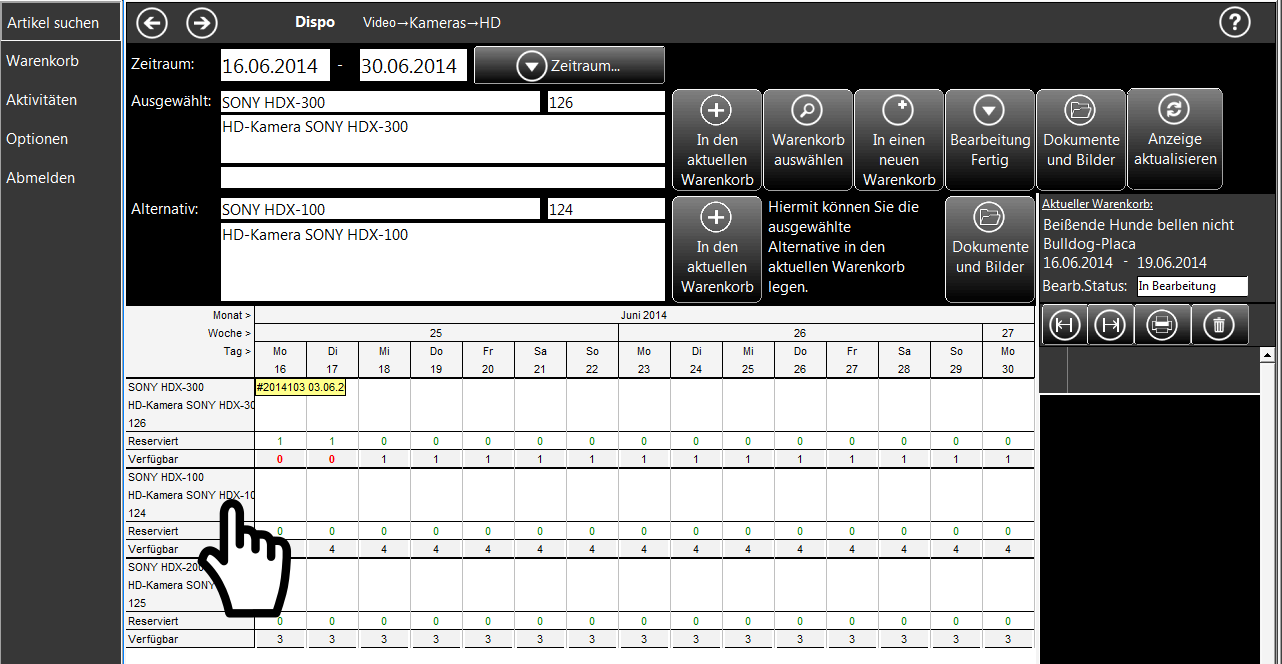Open the Zeitraum... dropdown button
Image resolution: width=1282 pixels, height=664 pixels.
(x=569, y=66)
